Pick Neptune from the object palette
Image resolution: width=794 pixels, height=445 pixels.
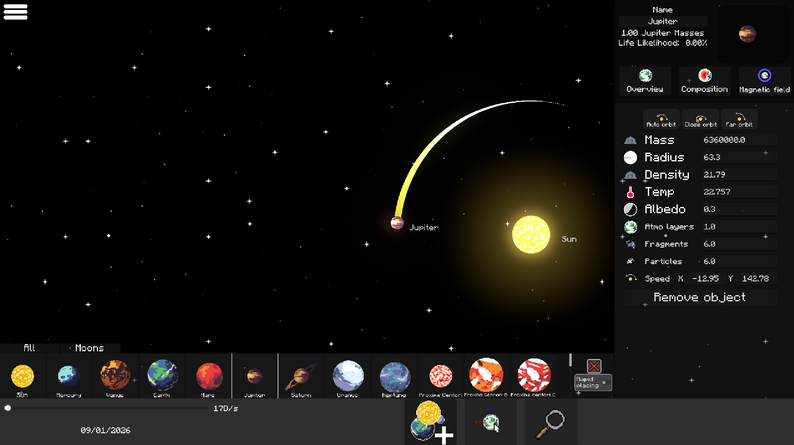pos(394,377)
